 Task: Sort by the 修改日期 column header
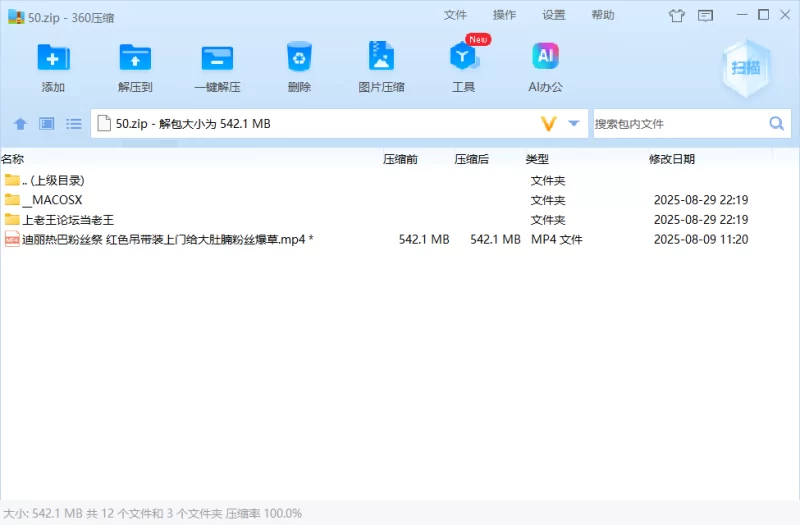[672, 159]
